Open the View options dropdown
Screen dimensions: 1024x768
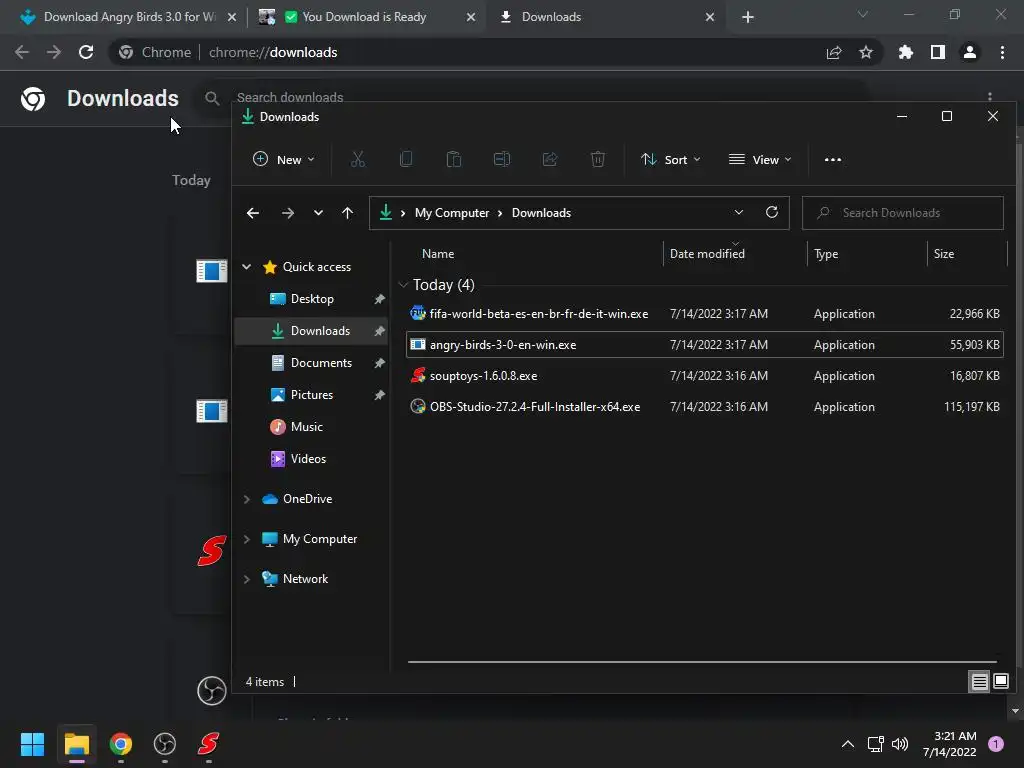point(760,159)
